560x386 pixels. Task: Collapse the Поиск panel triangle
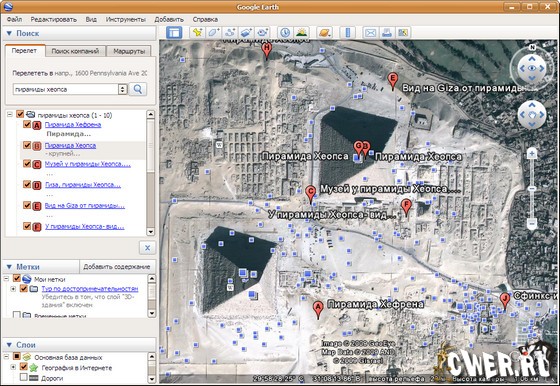[x=9, y=34]
